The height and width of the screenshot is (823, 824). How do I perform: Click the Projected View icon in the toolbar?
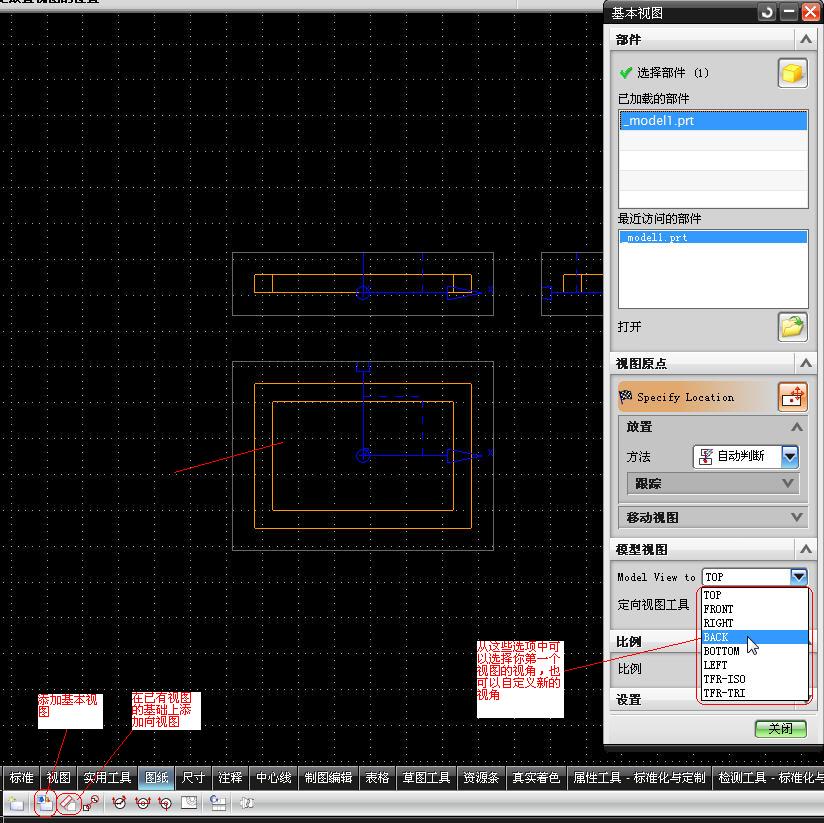click(68, 803)
